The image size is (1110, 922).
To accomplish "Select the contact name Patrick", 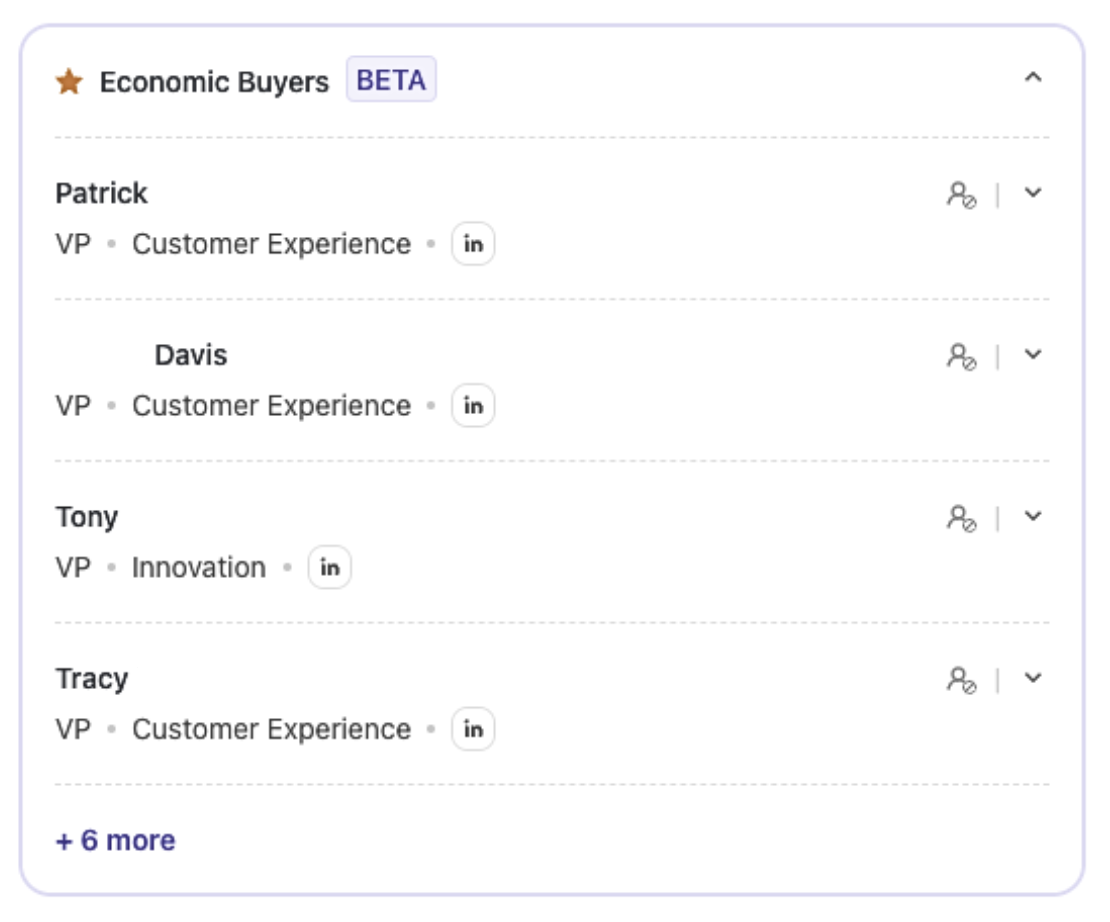I will (101, 193).
